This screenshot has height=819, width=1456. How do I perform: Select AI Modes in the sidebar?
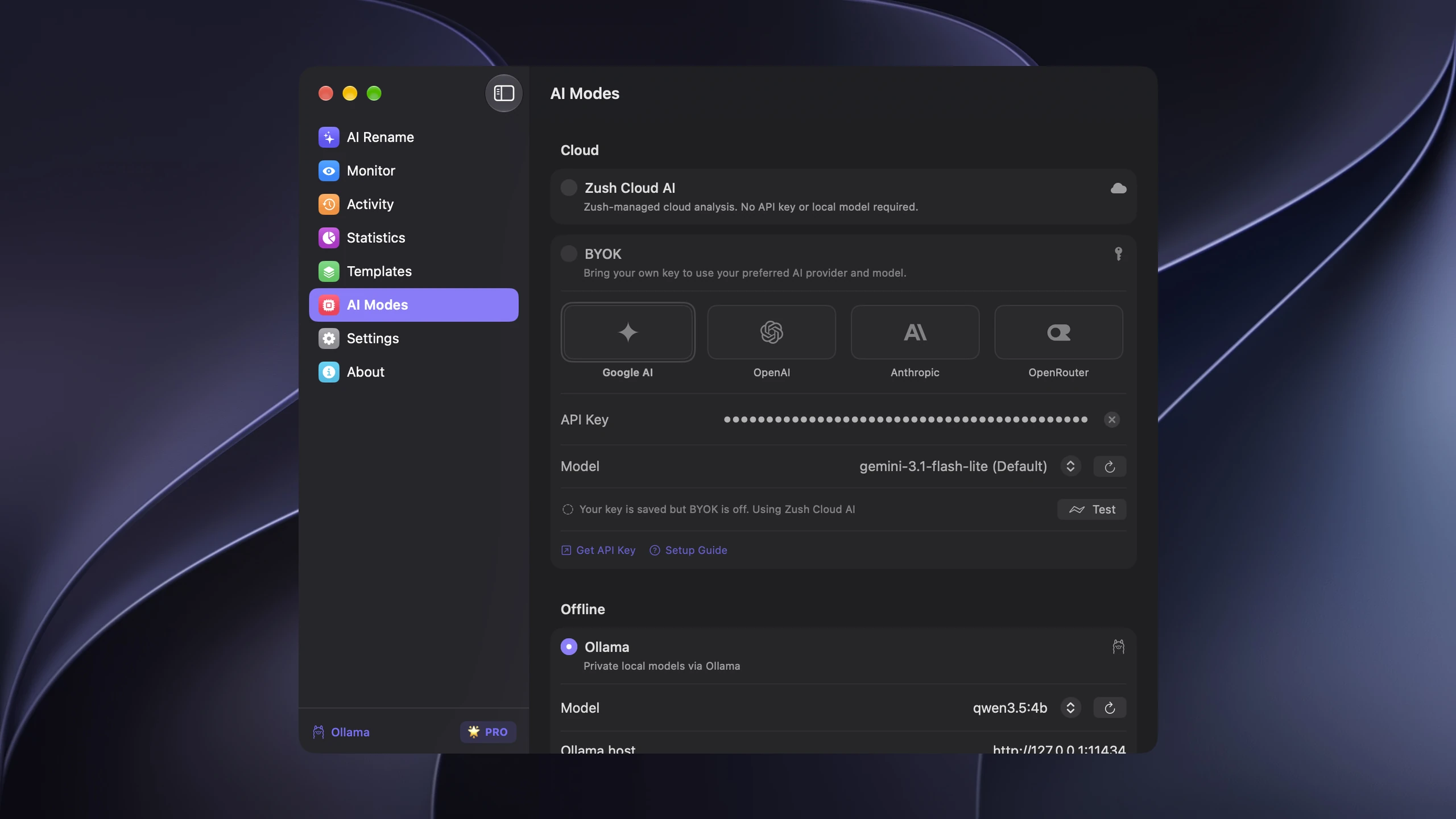click(x=413, y=305)
